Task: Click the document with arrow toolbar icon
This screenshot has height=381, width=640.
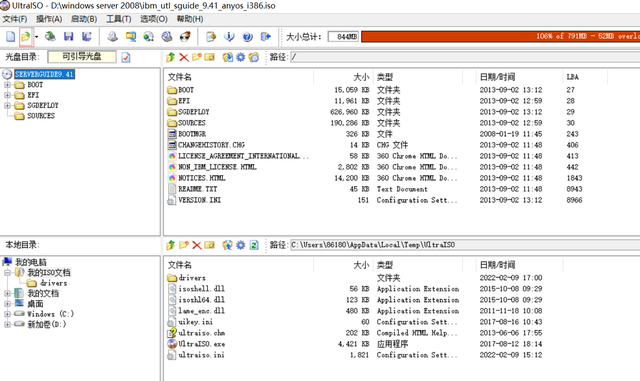Action: point(211,37)
